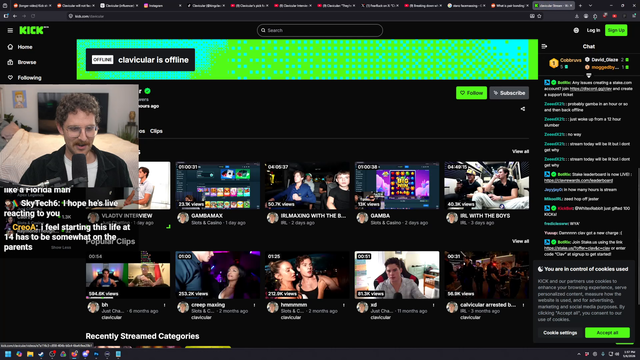Open options menu for 'hmmmmm' clip
The image size is (640, 360).
click(344, 305)
